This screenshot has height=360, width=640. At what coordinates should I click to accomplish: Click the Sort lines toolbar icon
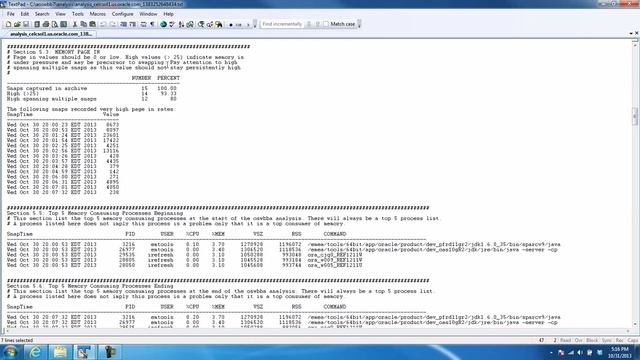181,24
